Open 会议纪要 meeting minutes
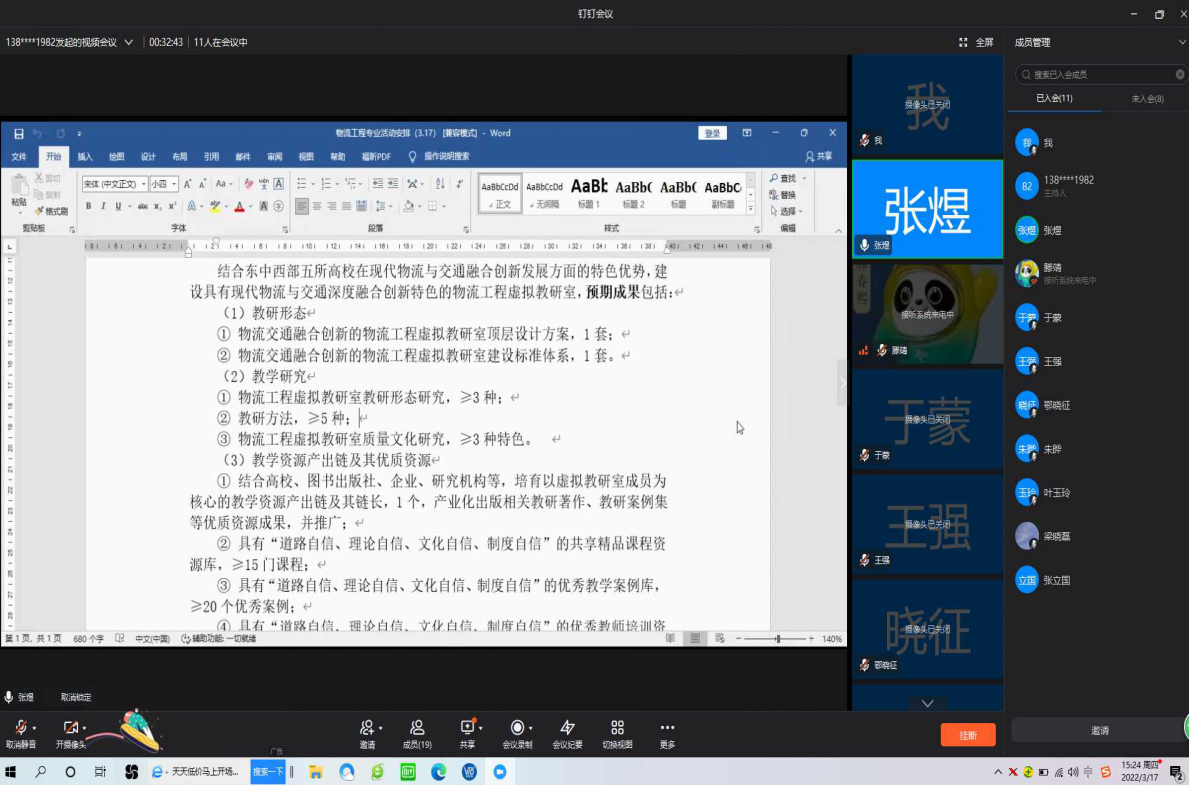Viewport: 1190px width, 786px height. pyautogui.click(x=567, y=728)
